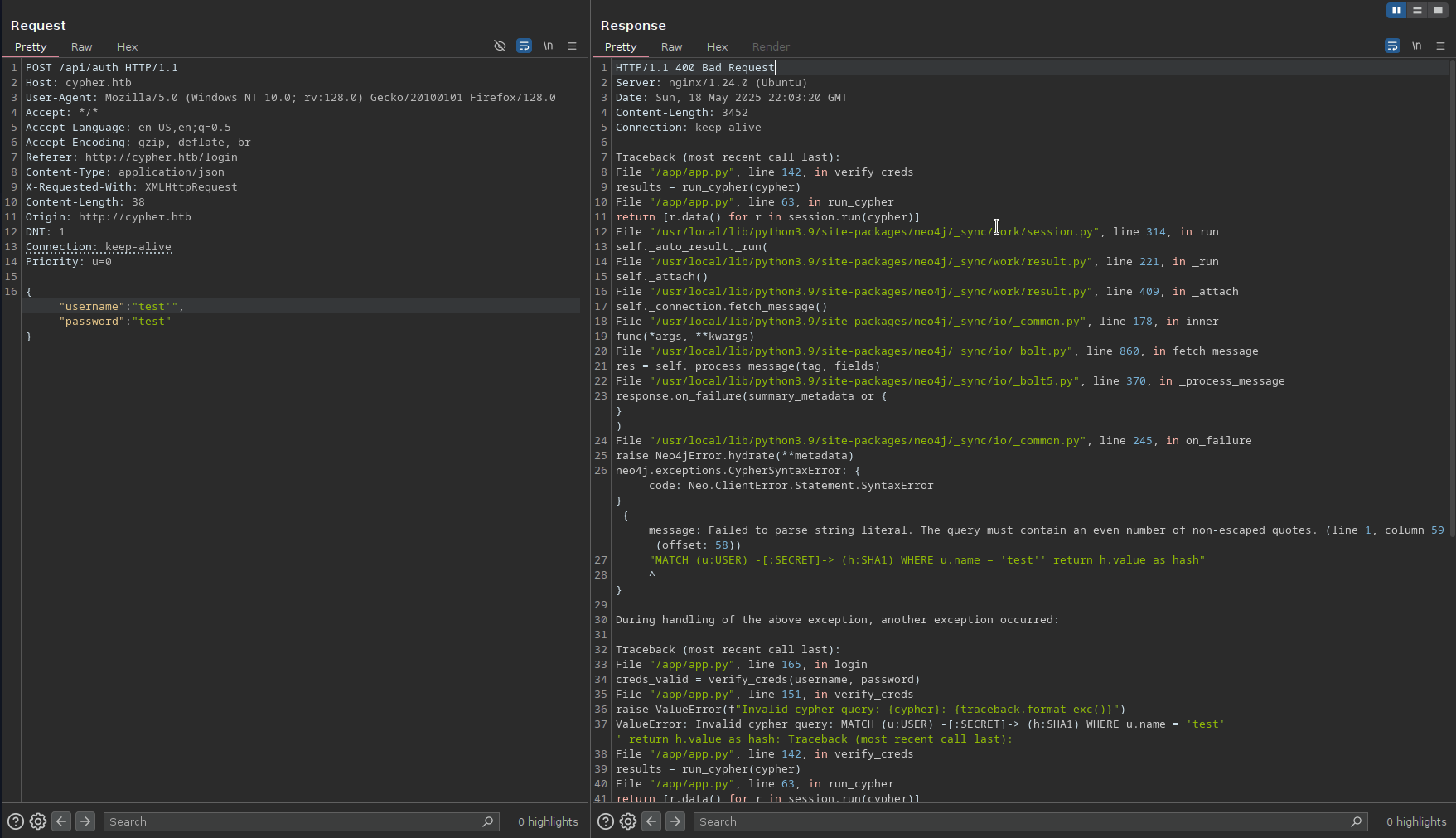
Task: Show newline characters in Request editor
Action: 548,46
